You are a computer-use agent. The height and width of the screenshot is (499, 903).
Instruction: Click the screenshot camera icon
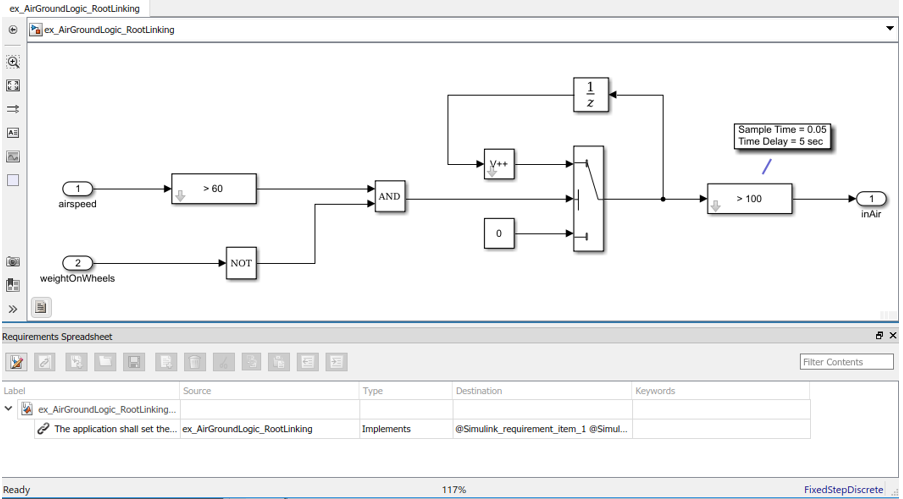[x=13, y=262]
